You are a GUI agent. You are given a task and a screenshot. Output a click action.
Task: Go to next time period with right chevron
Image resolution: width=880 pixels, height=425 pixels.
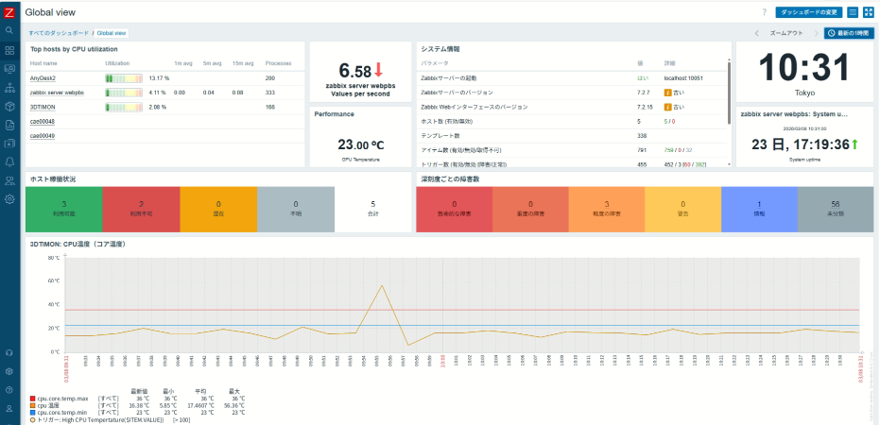(x=815, y=33)
